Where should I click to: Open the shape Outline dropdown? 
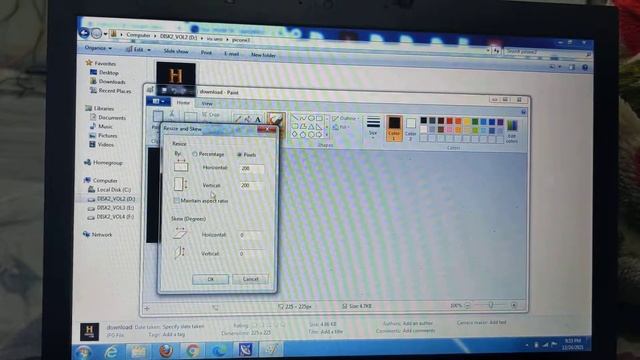coord(345,118)
